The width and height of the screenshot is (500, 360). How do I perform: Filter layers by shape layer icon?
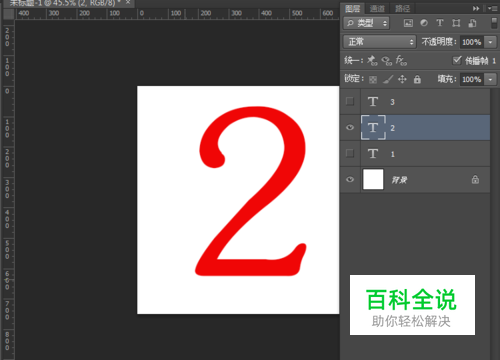point(456,23)
